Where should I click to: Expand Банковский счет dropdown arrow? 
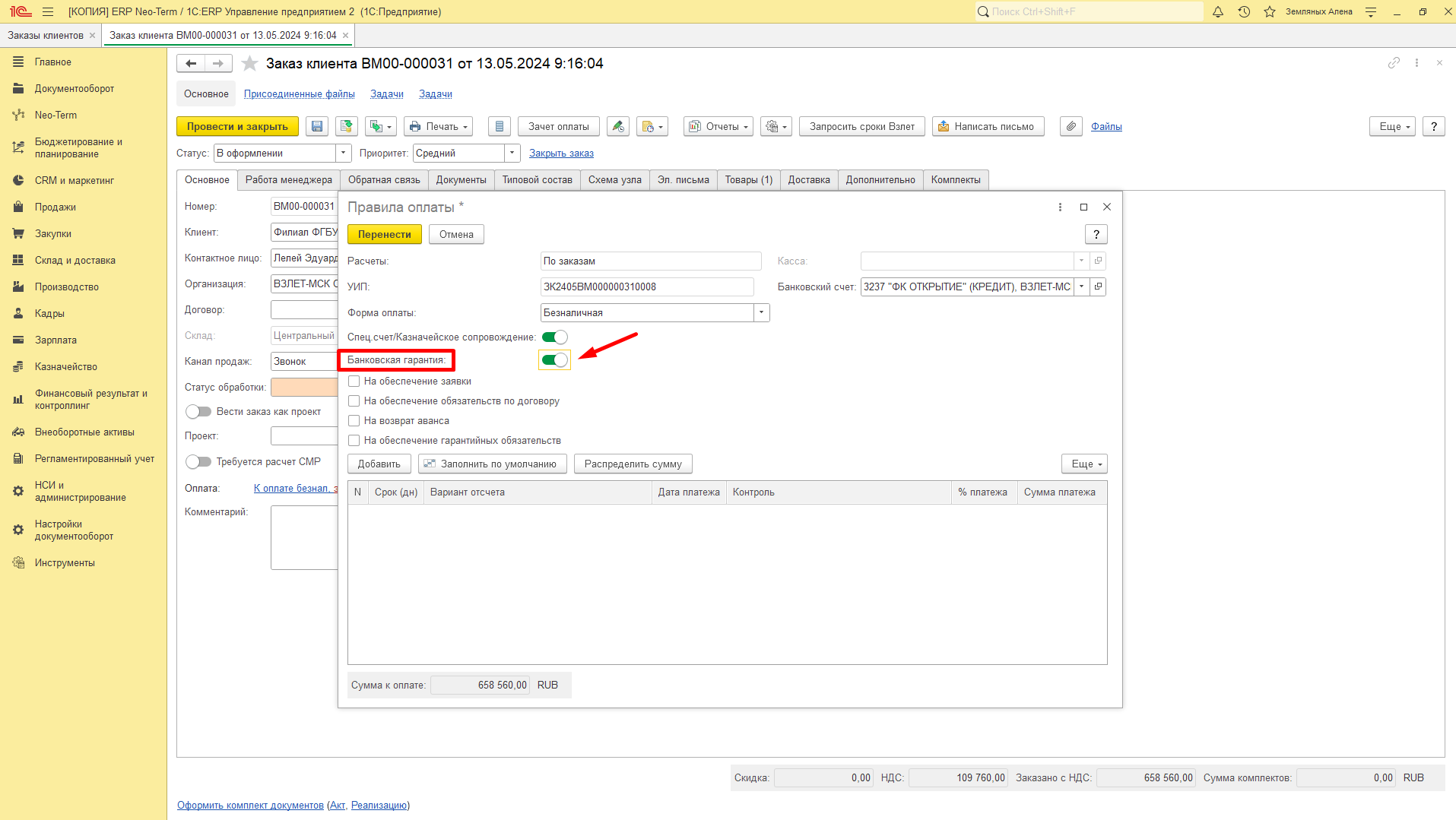coord(1081,287)
